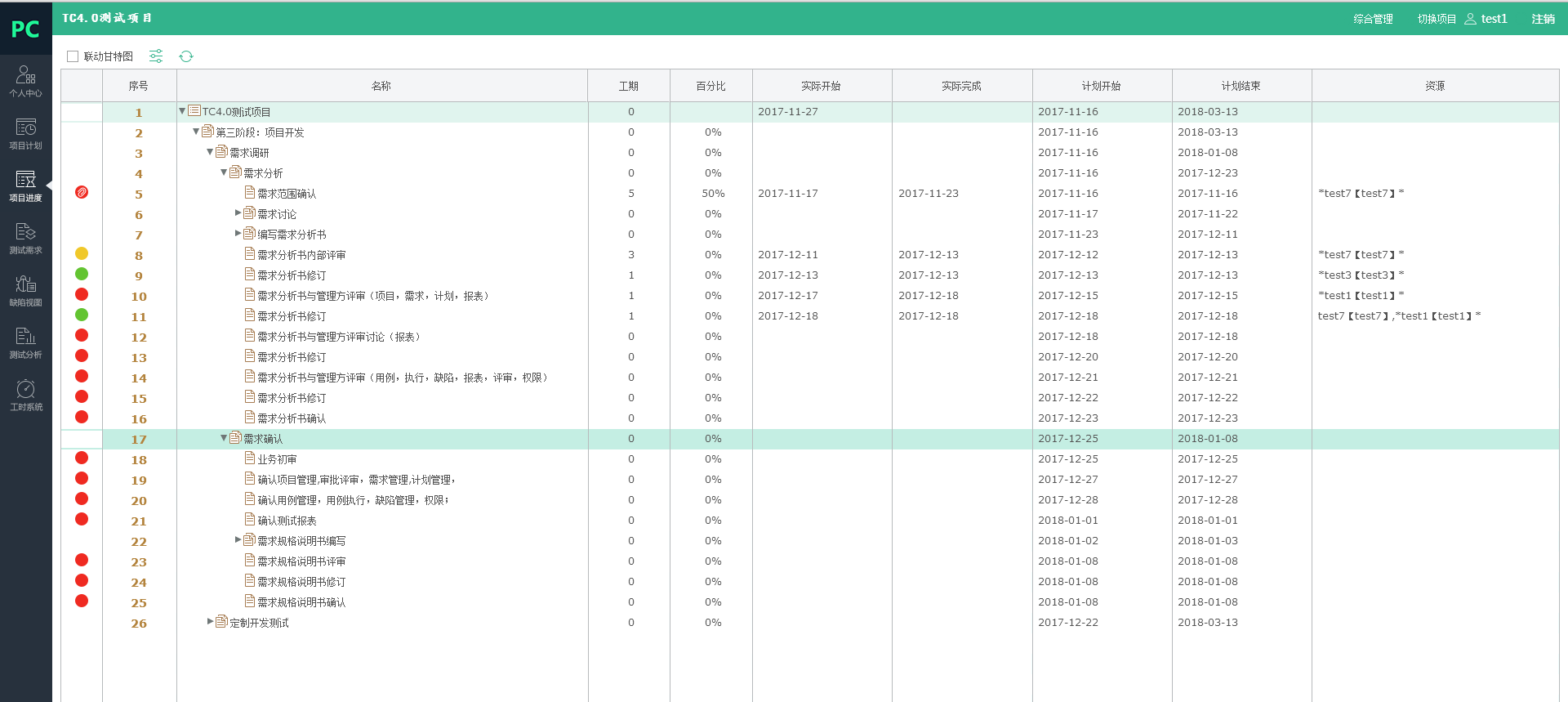Click the yellow status dot on row 8

tap(82, 254)
